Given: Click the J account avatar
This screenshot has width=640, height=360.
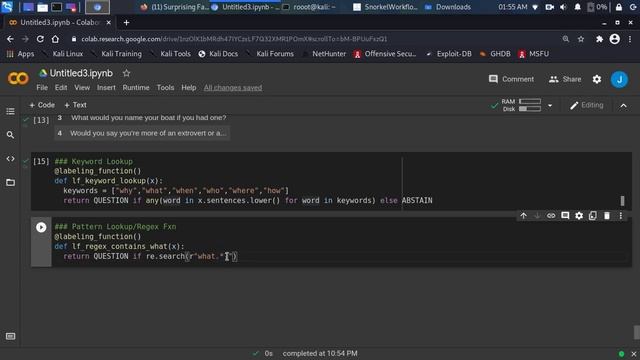Looking at the screenshot, I should coord(619,79).
